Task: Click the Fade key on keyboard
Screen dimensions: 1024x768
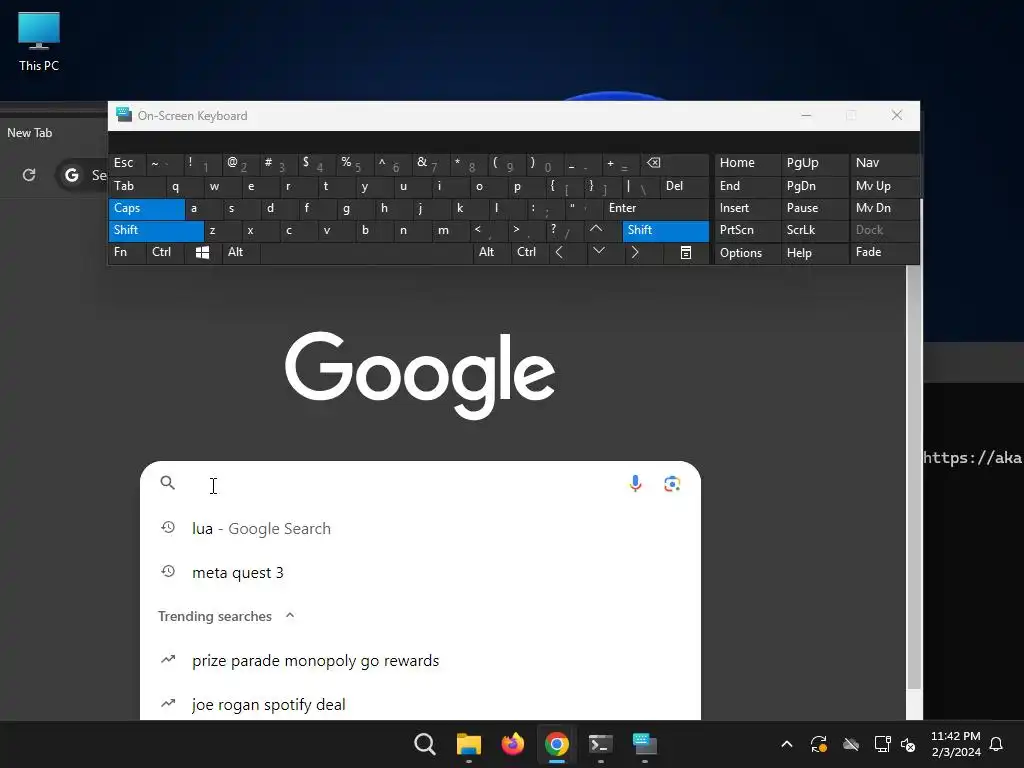Action: (884, 253)
